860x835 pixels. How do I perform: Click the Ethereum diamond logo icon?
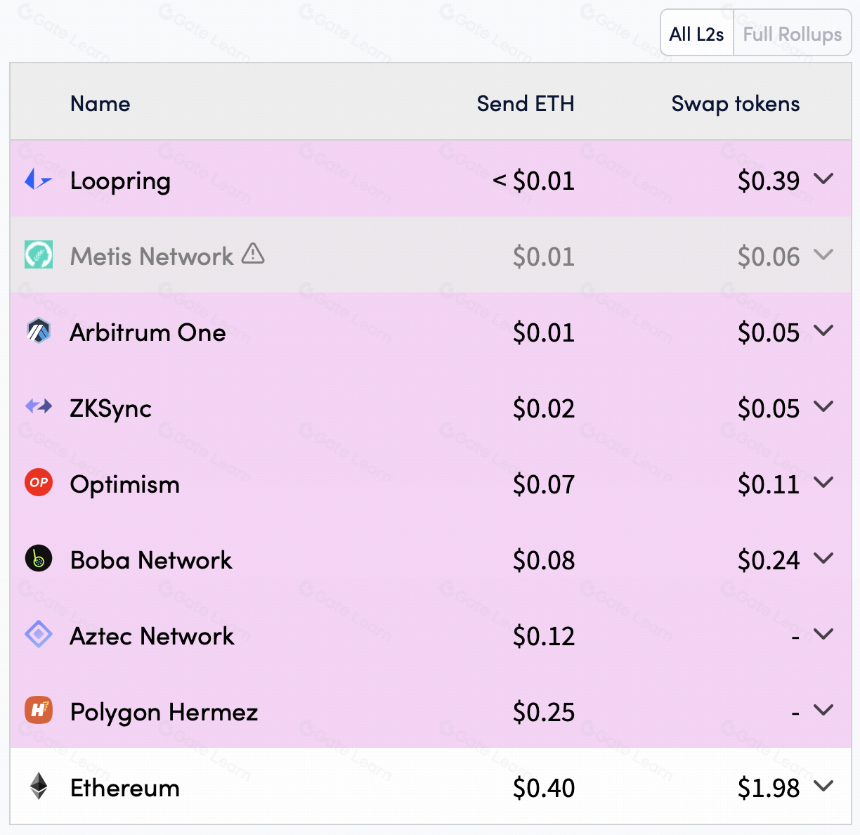click(38, 786)
